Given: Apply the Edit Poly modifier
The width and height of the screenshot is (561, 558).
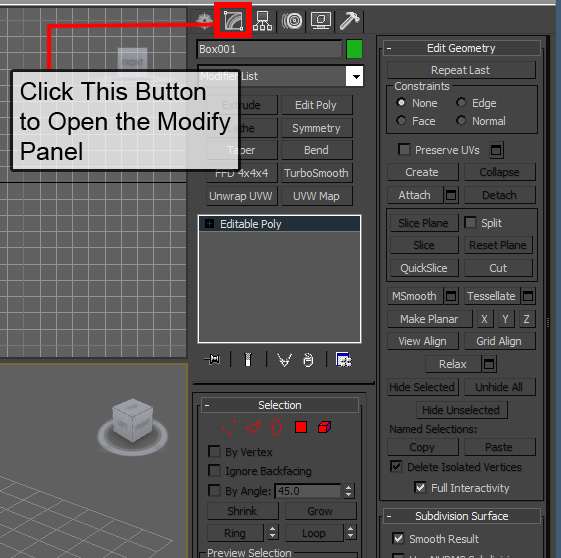Looking at the screenshot, I should pyautogui.click(x=316, y=105).
